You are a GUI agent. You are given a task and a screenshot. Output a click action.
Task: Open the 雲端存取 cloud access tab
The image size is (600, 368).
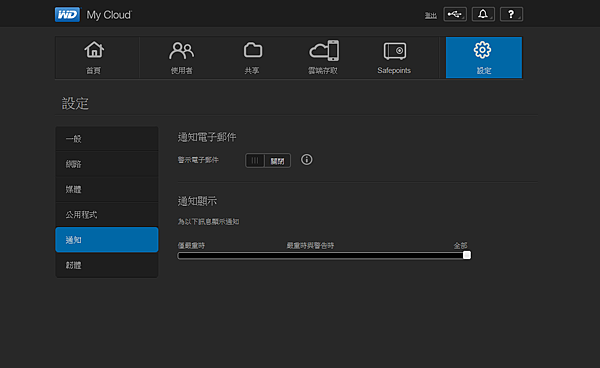pyautogui.click(x=323, y=57)
